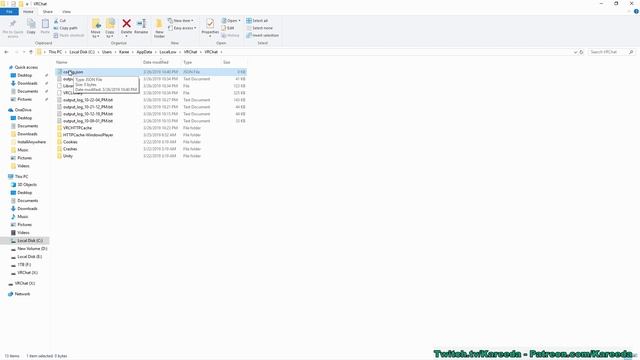
Task: Open the ribbon Open dropdown
Action: [231, 20]
